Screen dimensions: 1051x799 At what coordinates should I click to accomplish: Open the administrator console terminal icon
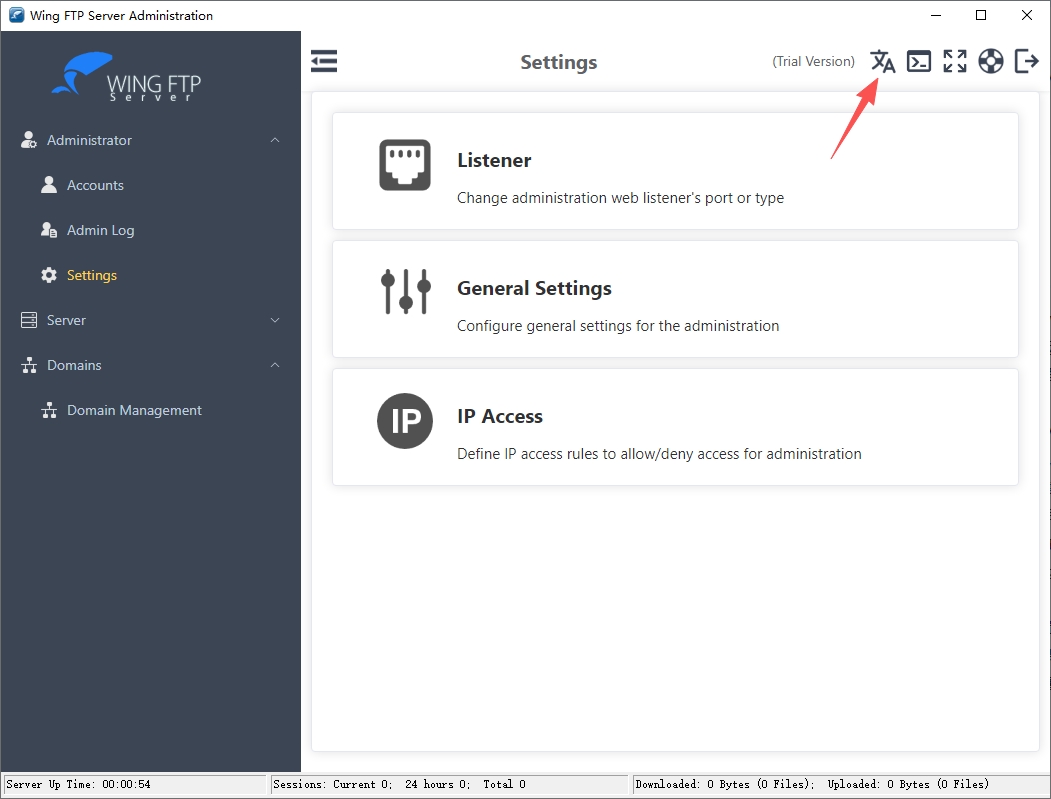click(x=918, y=62)
